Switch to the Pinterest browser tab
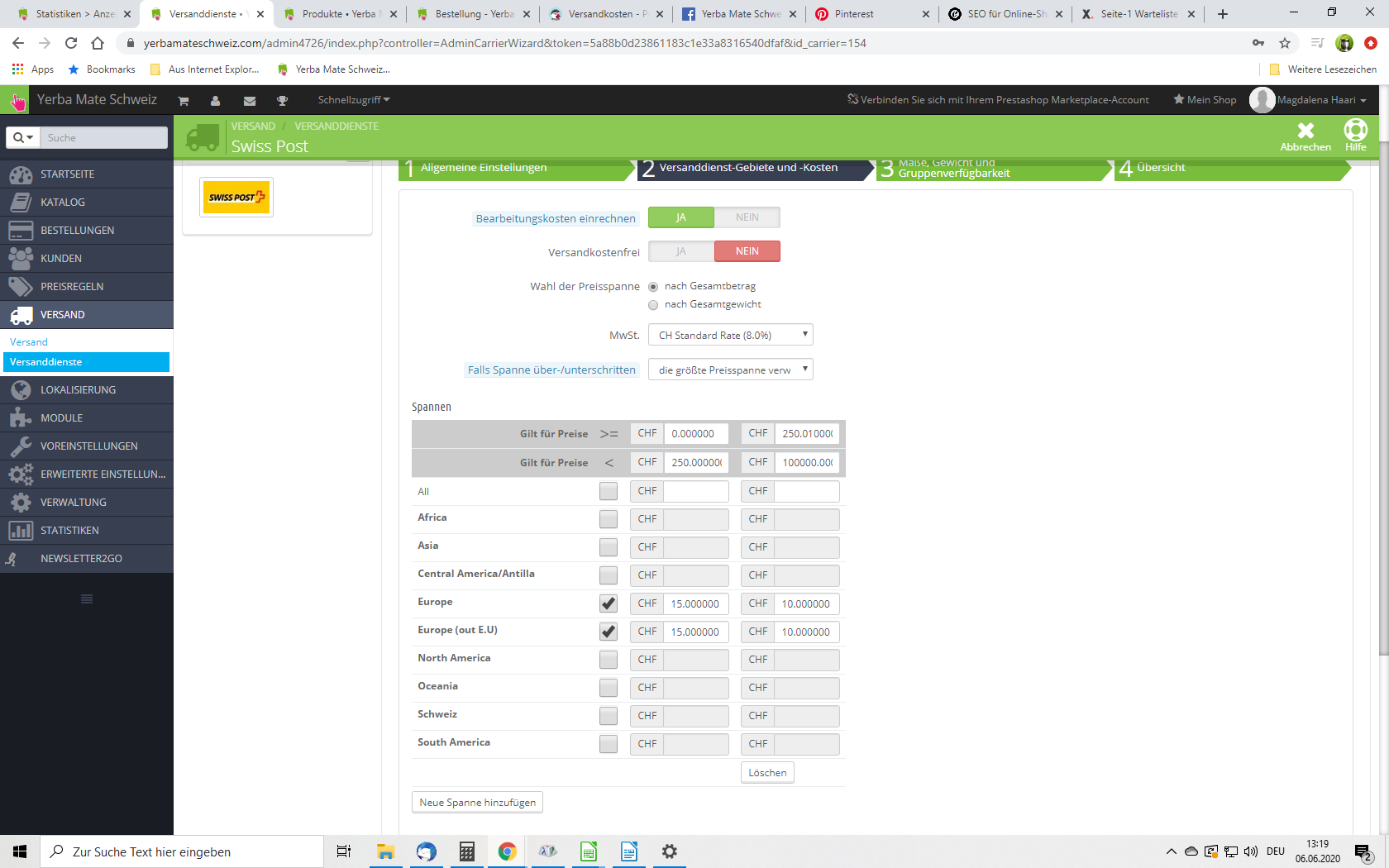 tap(871, 14)
